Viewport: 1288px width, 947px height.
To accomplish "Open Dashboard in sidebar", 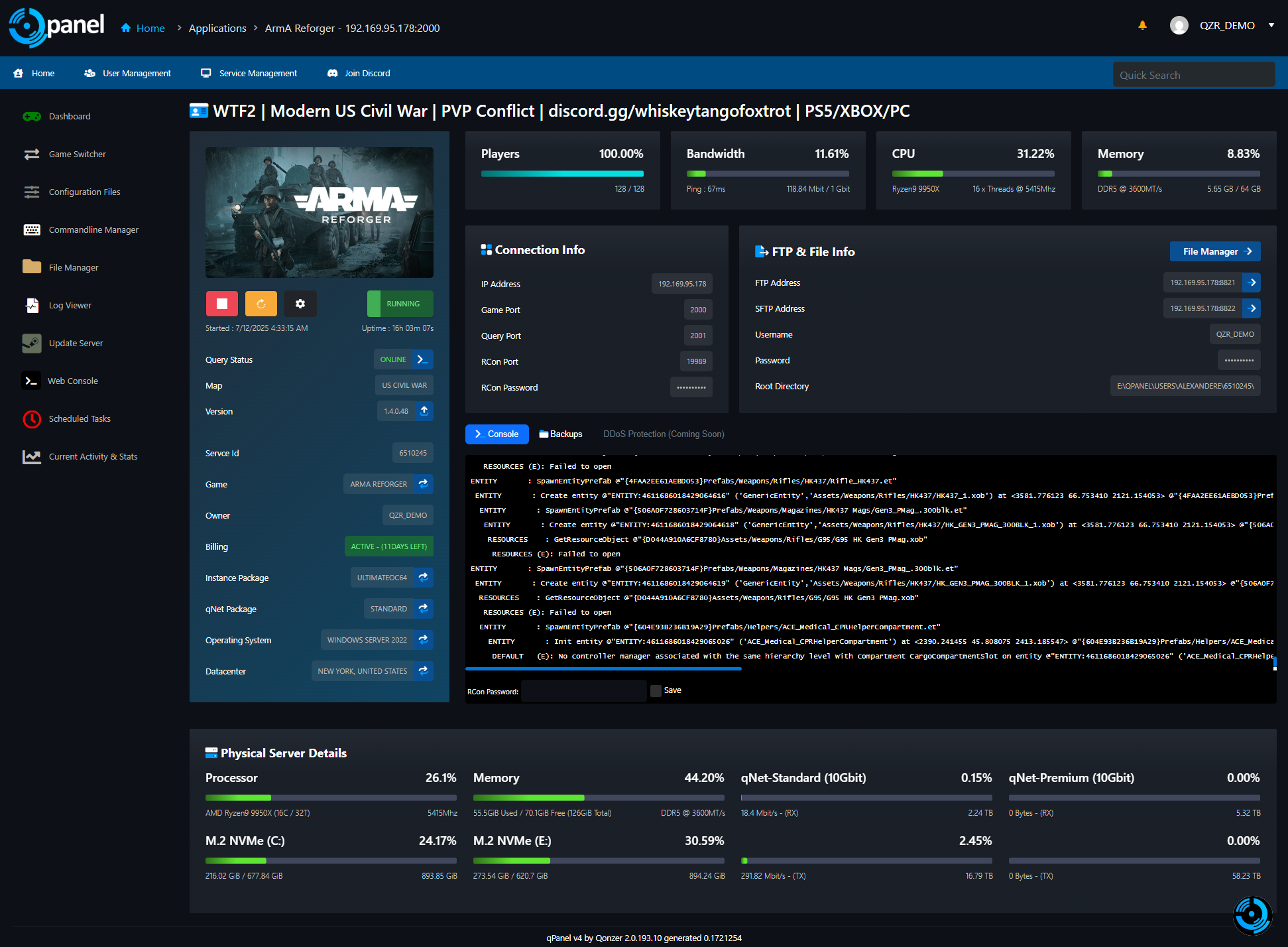I will click(56, 116).
